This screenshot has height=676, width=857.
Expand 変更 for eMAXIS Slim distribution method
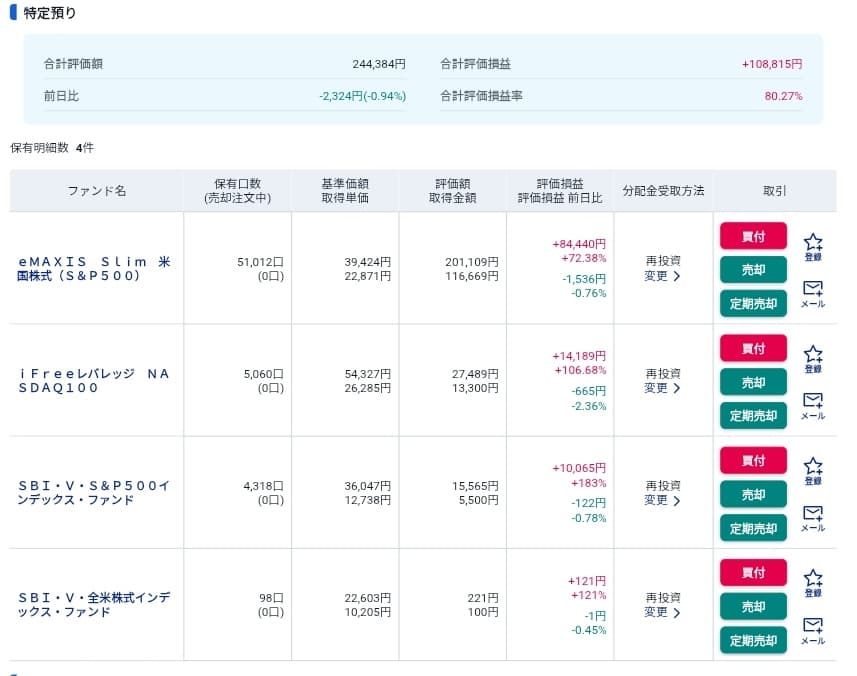(662, 276)
